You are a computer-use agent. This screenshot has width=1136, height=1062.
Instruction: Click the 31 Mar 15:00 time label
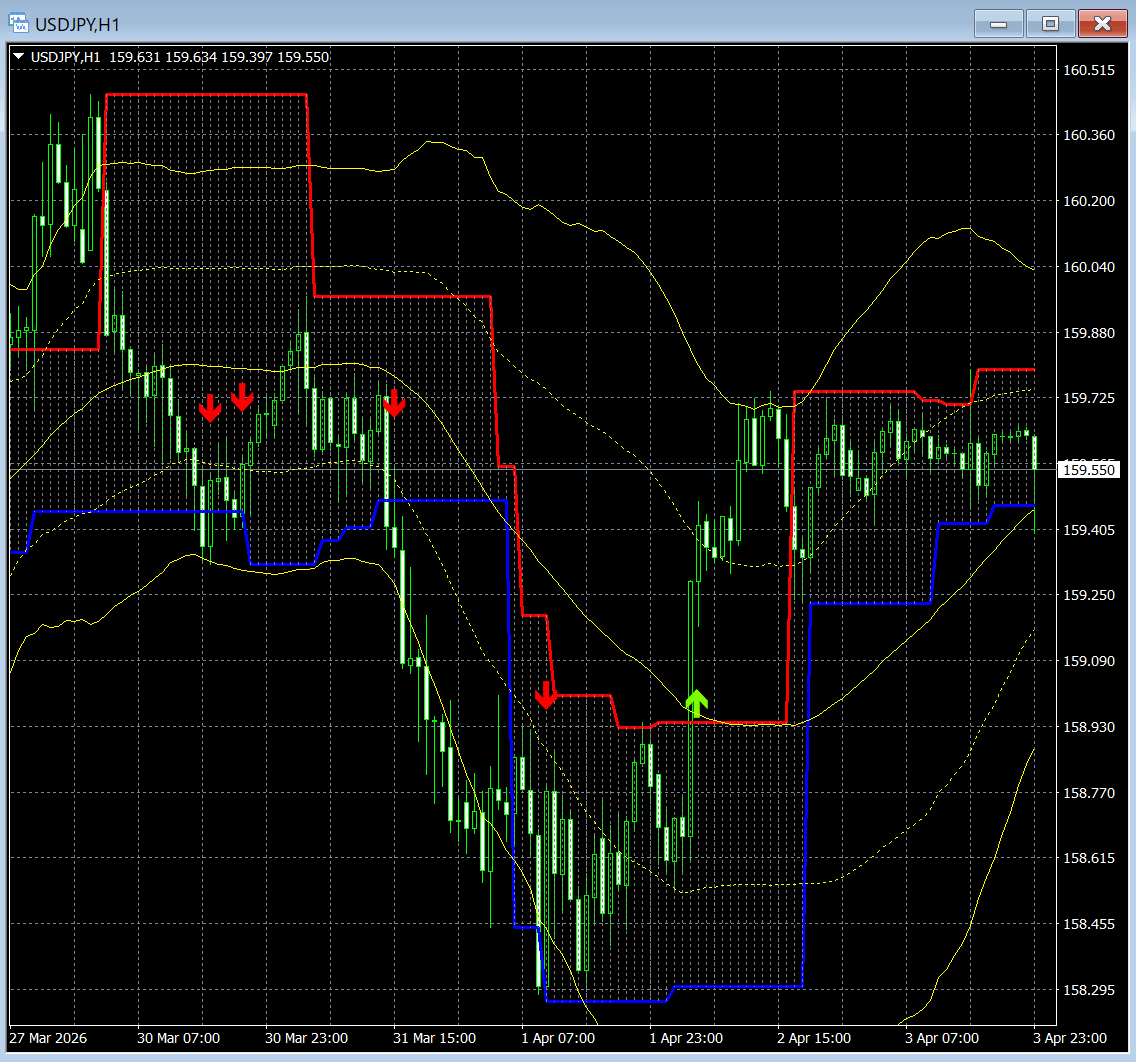[435, 1038]
